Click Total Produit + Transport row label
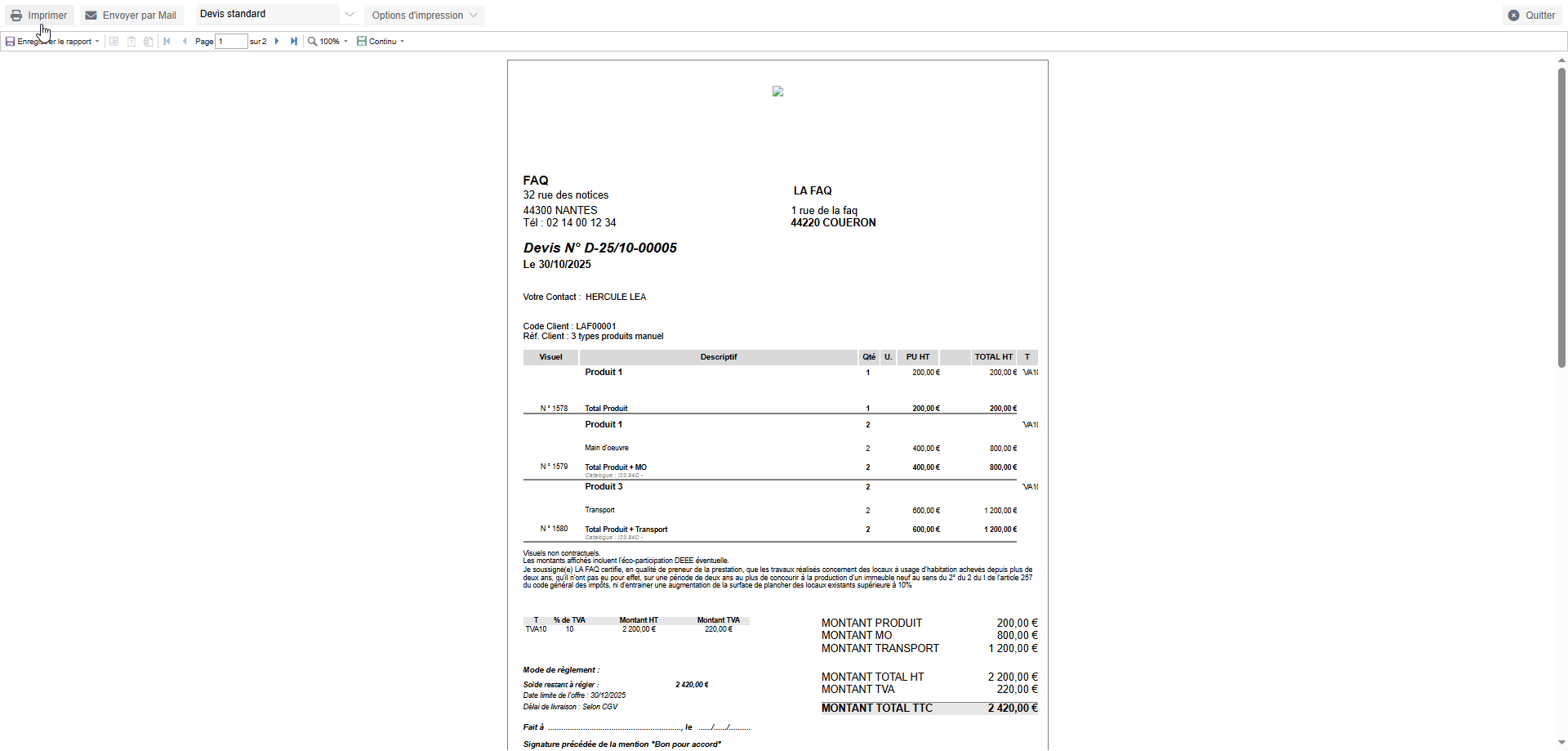Viewport: 1568px width, 751px height. click(x=626, y=530)
